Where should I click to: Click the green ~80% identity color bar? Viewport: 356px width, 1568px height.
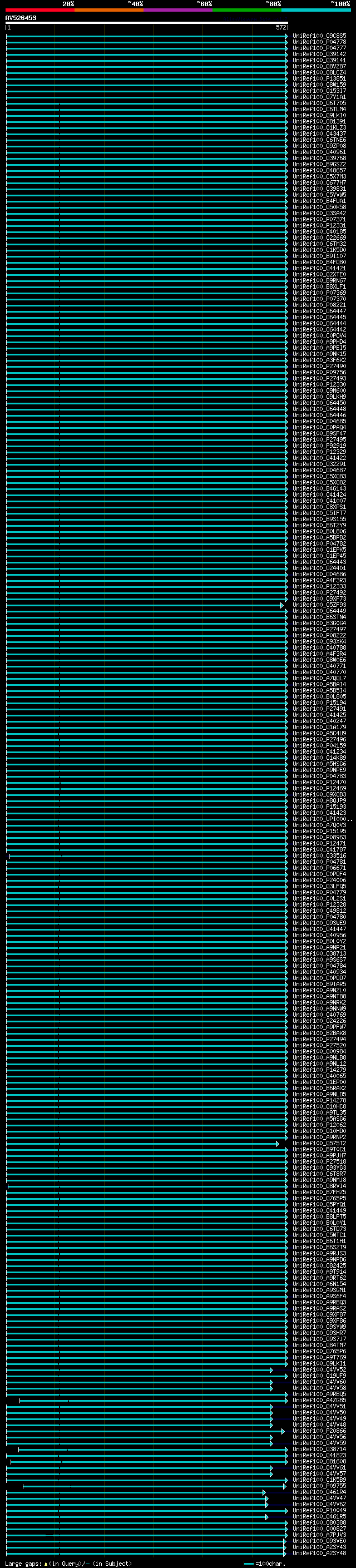[247, 10]
